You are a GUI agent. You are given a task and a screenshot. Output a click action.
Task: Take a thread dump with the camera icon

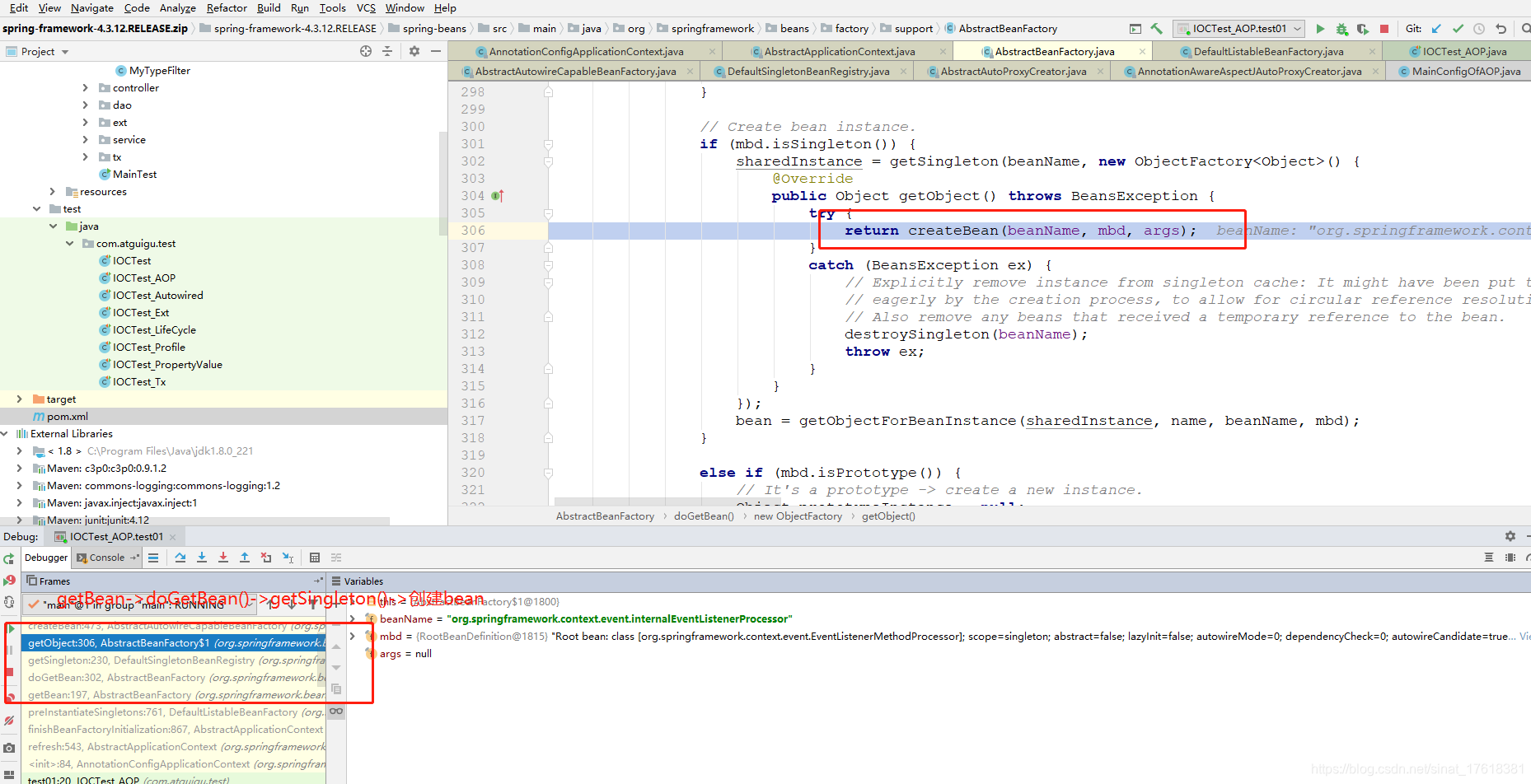point(9,748)
